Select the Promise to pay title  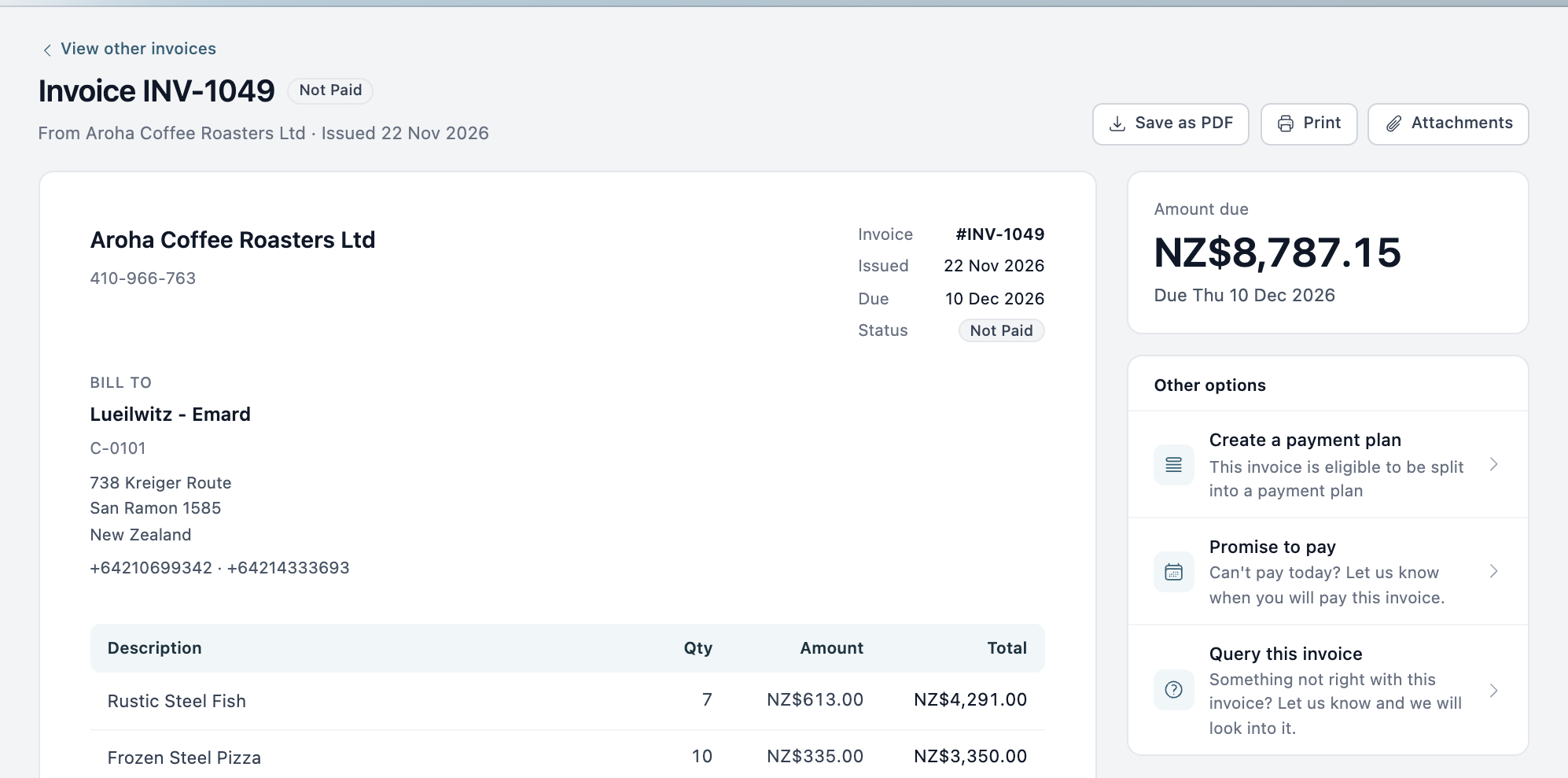click(1272, 547)
